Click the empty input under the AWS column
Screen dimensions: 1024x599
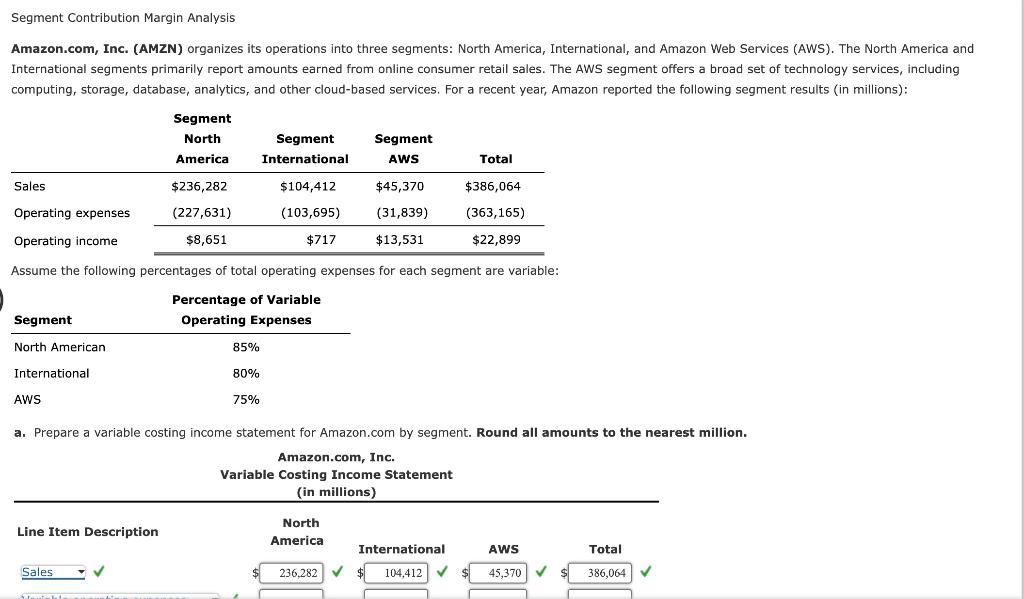[497, 596]
